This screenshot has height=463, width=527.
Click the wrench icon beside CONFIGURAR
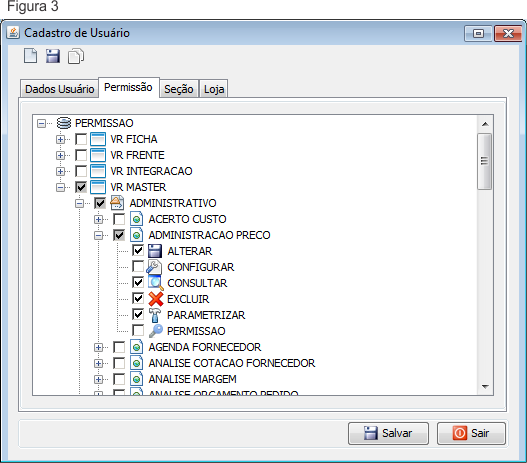tap(154, 267)
